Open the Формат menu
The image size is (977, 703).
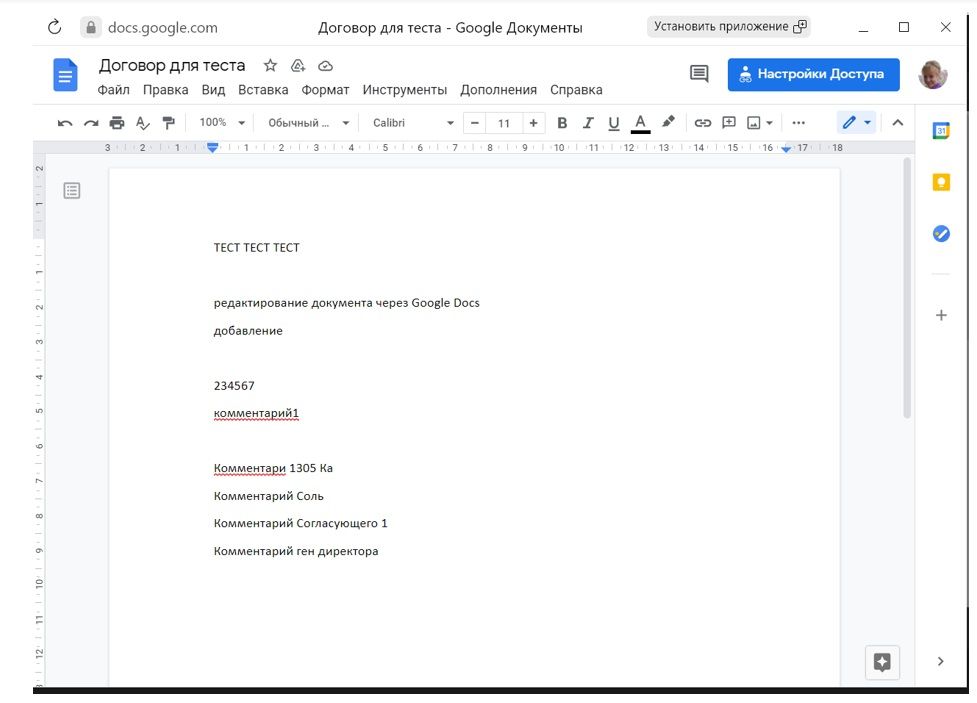pyautogui.click(x=325, y=90)
